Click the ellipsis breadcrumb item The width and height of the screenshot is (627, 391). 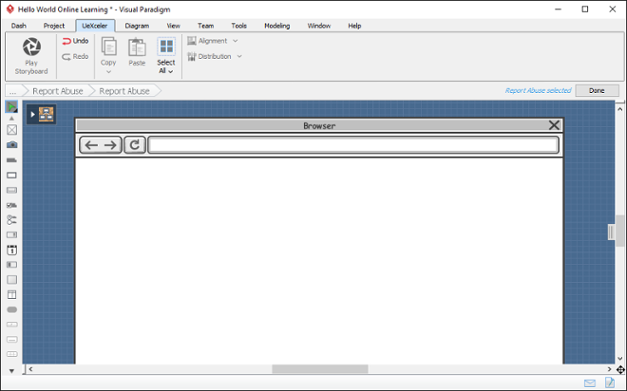click(13, 91)
